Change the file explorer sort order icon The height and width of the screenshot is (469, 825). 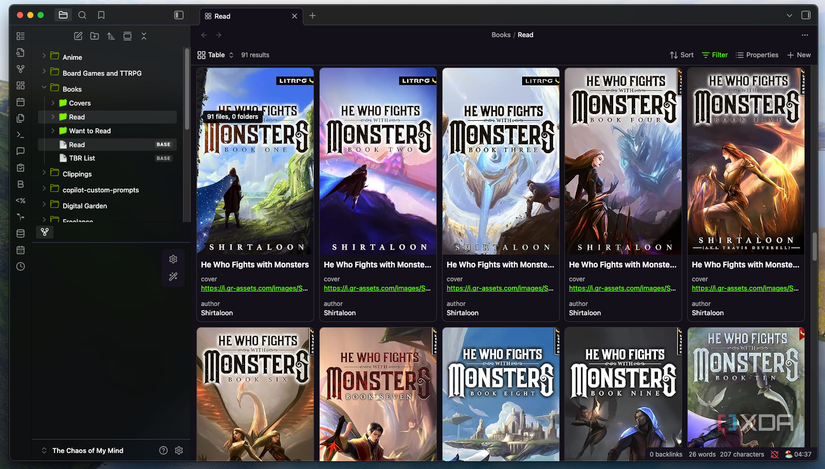point(111,36)
